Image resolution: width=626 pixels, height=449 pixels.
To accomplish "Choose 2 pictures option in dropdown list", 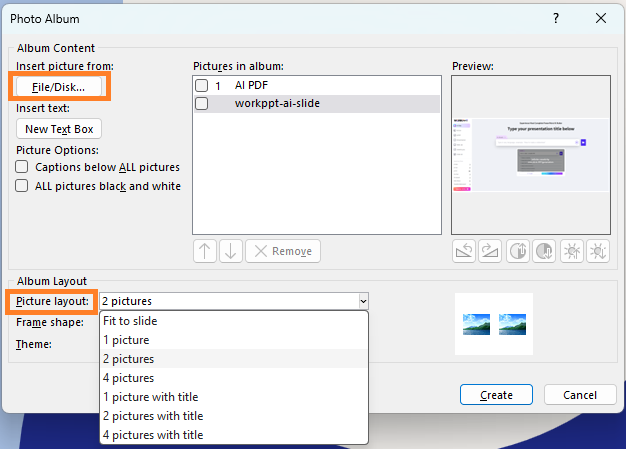I will (234, 359).
